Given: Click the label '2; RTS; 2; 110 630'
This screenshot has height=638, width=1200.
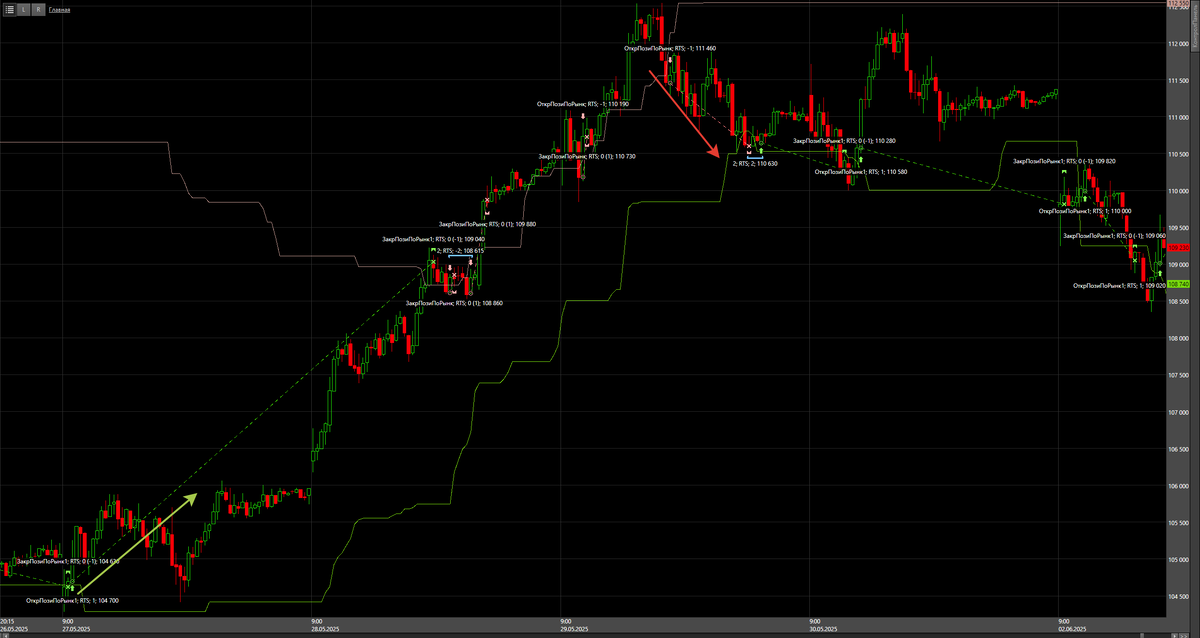Looking at the screenshot, I should (754, 163).
